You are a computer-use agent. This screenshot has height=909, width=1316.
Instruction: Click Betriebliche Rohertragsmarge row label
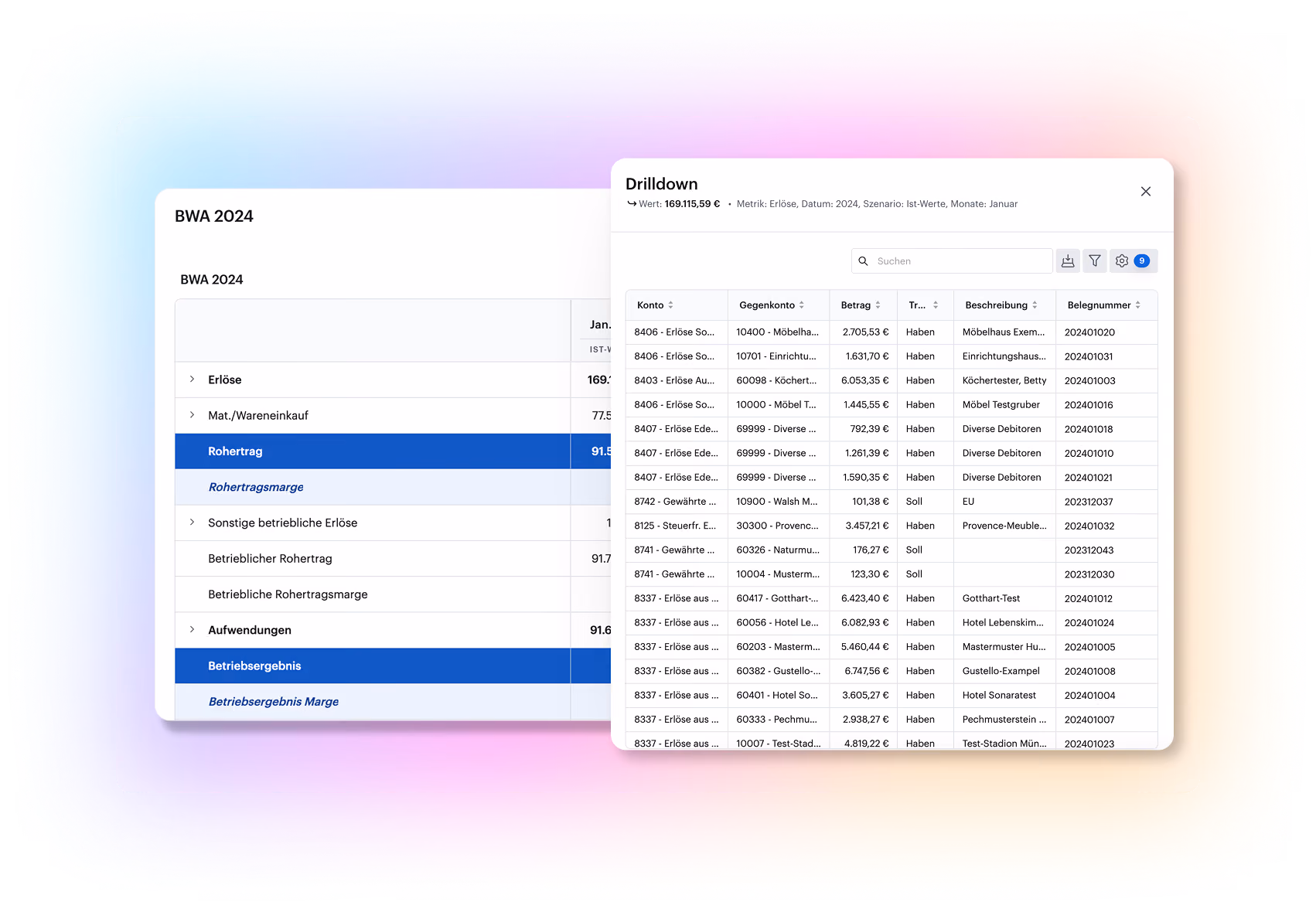click(288, 594)
